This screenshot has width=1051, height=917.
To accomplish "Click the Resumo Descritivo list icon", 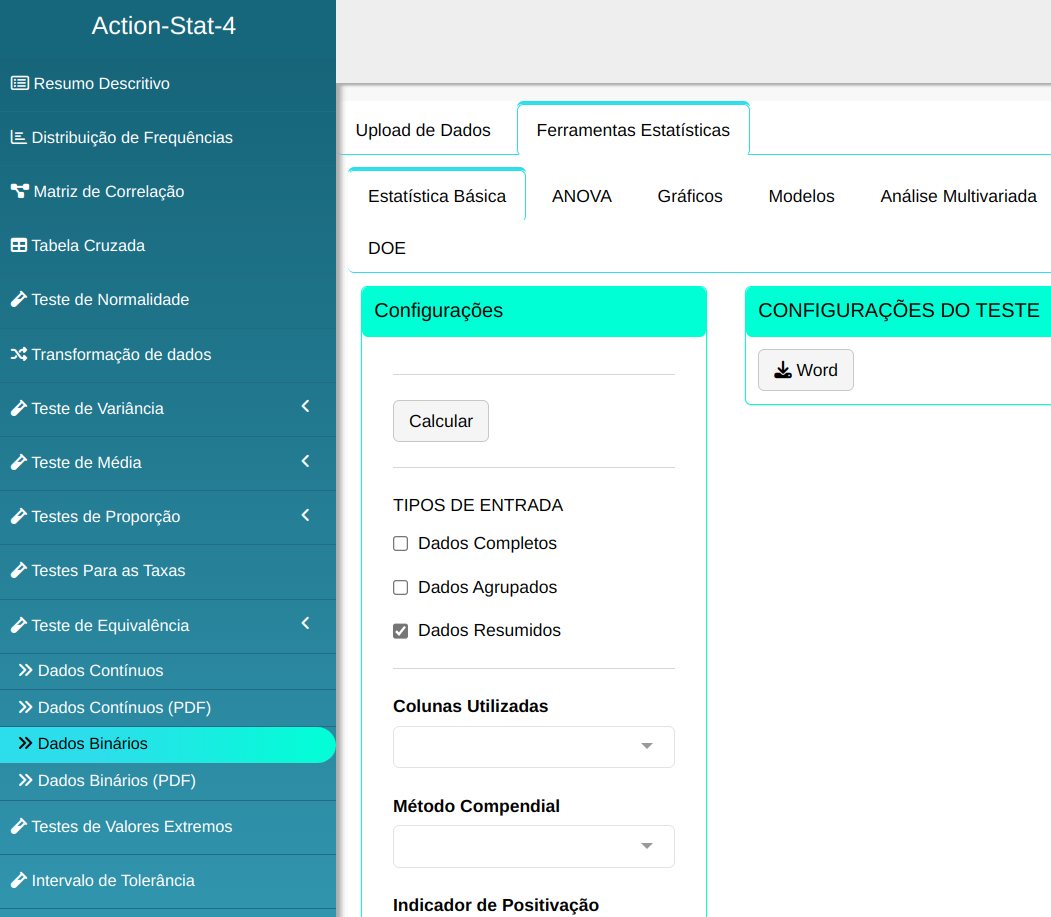I will click(19, 84).
